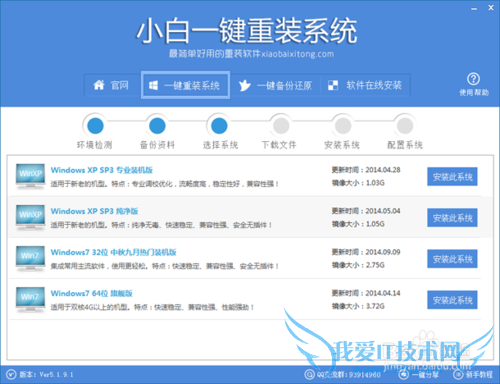
Task: Open Windows7 64位 旗舰版 title link
Action: pos(91,293)
